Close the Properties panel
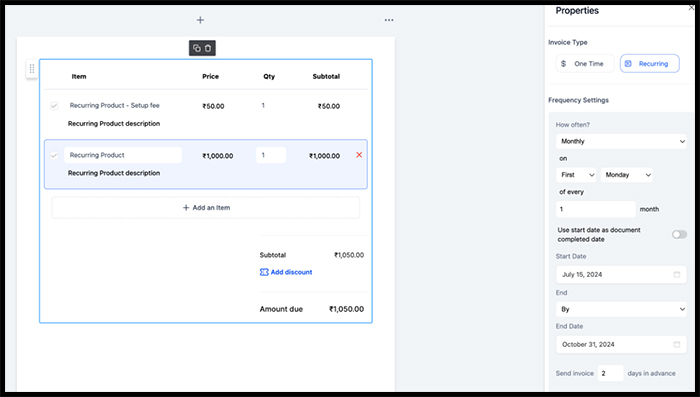This screenshot has height=397, width=700. (x=692, y=8)
